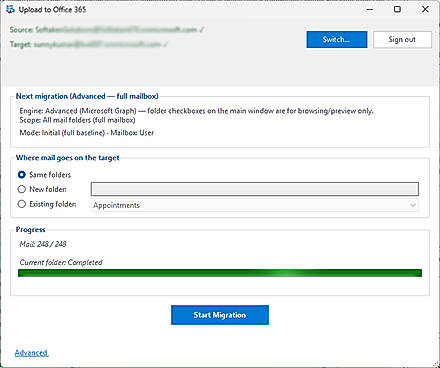Image resolution: width=440 pixels, height=368 pixels.
Task: Click the Progress group heading
Action: coord(30,230)
